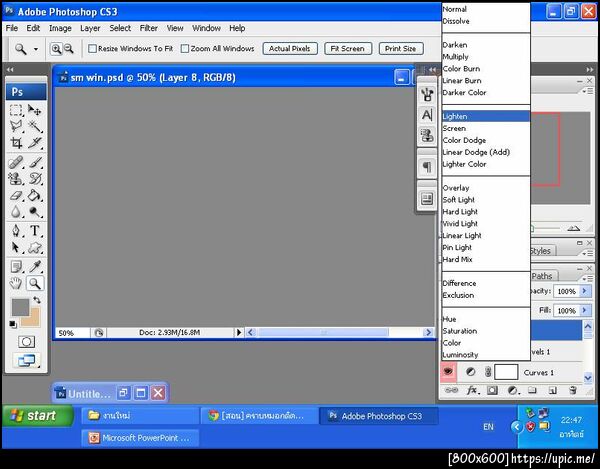Create new adjustment layer icon
Screen dimensions: 600x469
coord(513,390)
